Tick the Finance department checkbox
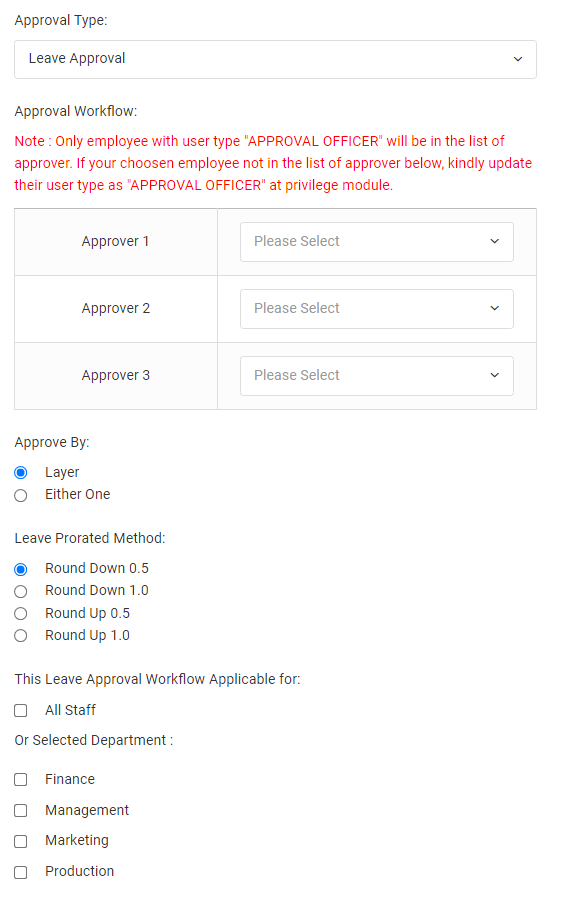 (x=21, y=779)
